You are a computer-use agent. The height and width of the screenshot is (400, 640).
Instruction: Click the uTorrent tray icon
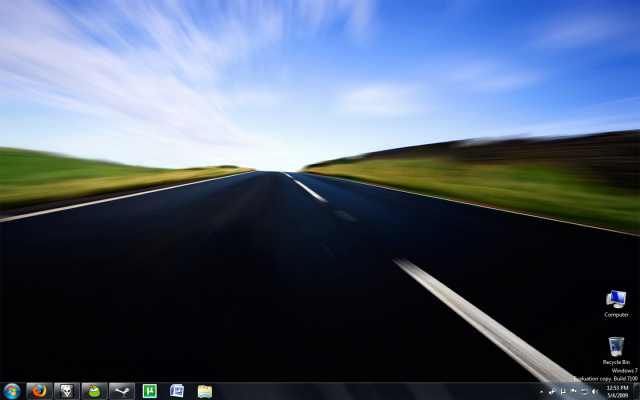click(563, 392)
